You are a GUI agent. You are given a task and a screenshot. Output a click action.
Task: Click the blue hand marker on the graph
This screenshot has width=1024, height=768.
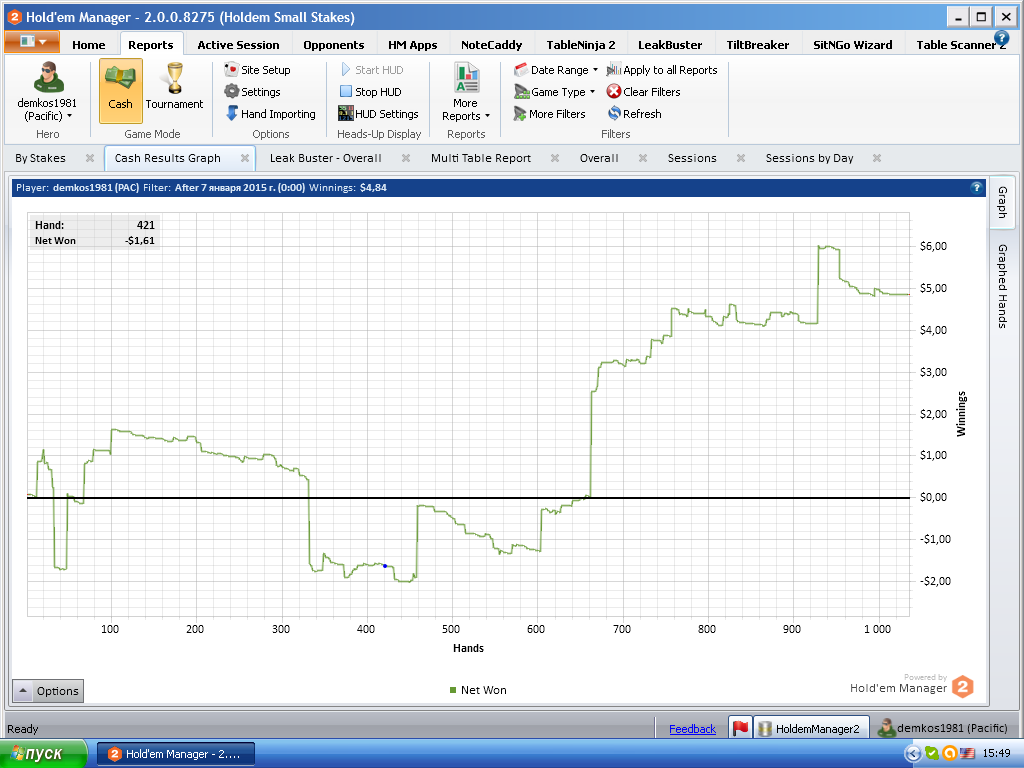pyautogui.click(x=385, y=566)
